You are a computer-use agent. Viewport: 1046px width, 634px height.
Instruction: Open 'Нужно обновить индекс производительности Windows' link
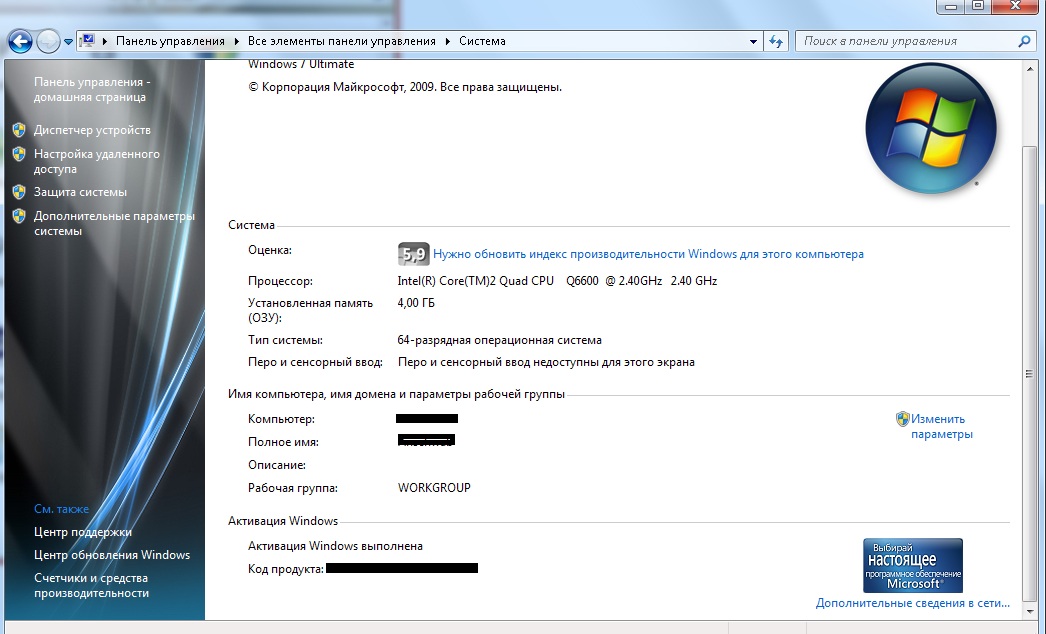pos(648,254)
